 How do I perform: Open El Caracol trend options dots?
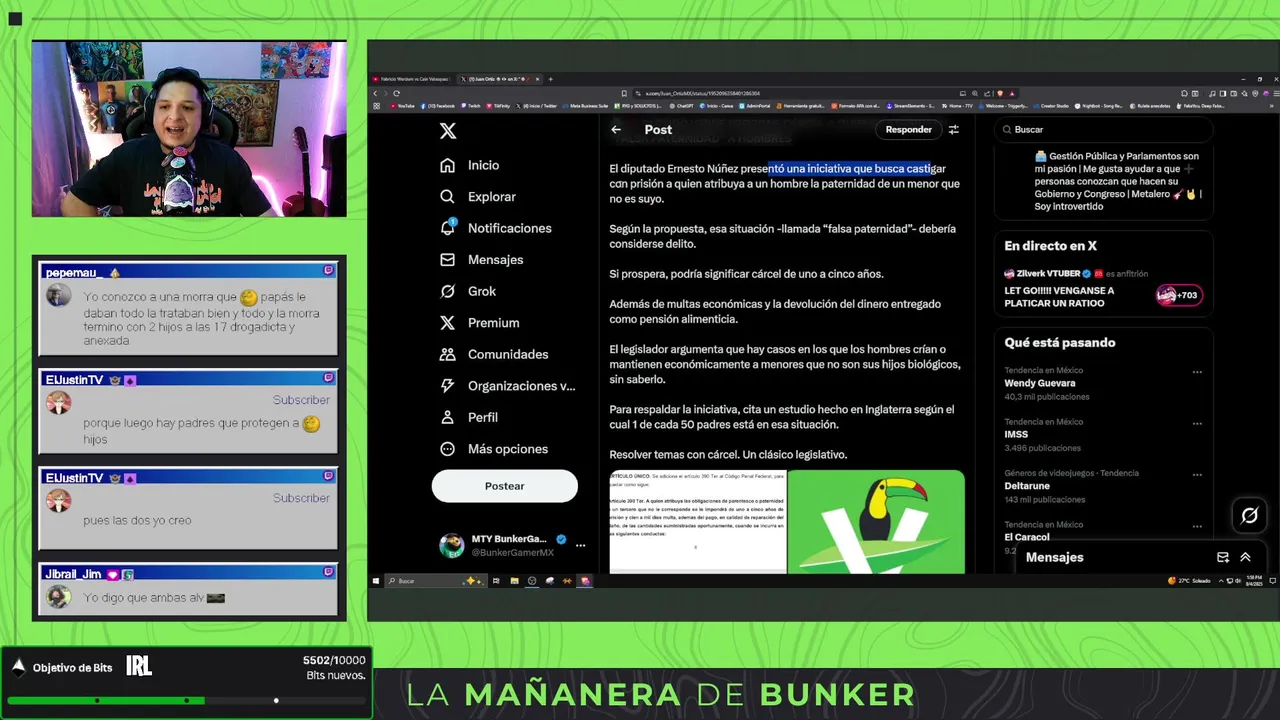coord(1197,526)
